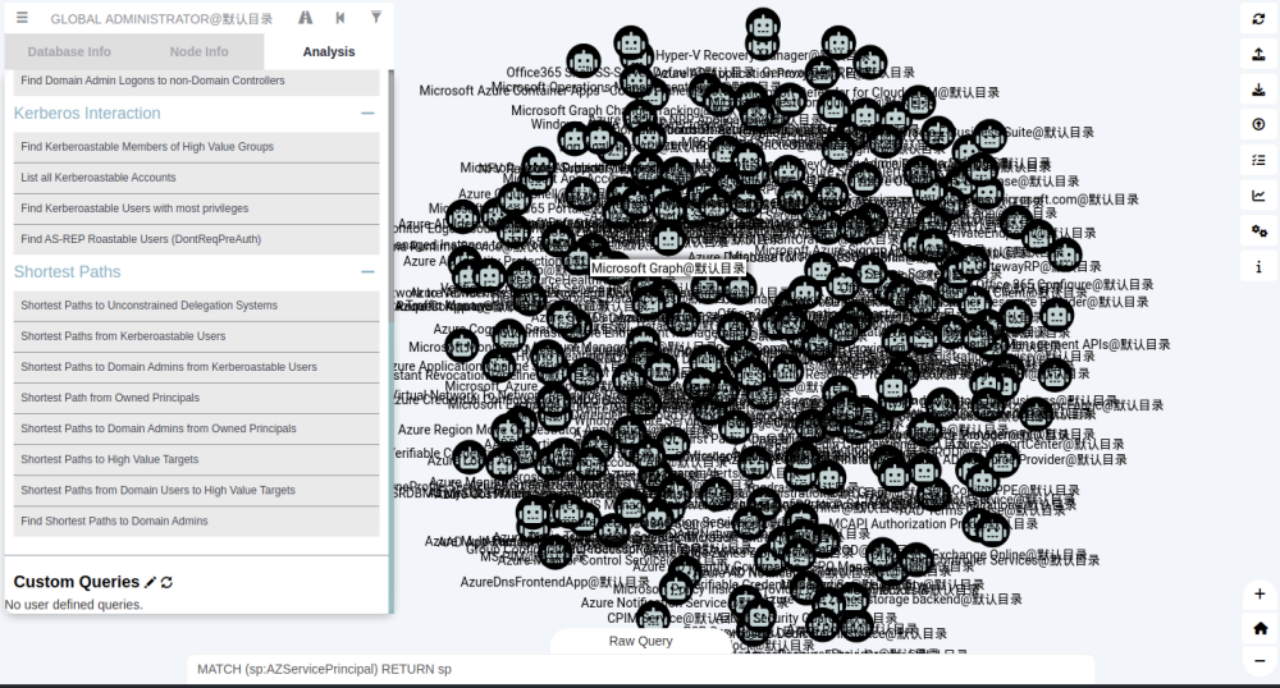Run List all Kerberoastable Accounts query
The image size is (1280, 688).
(x=196, y=178)
